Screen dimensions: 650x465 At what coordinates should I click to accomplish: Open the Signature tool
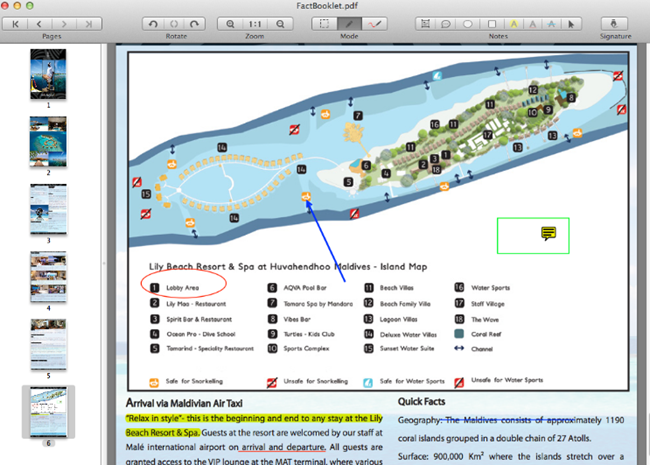tap(614, 24)
